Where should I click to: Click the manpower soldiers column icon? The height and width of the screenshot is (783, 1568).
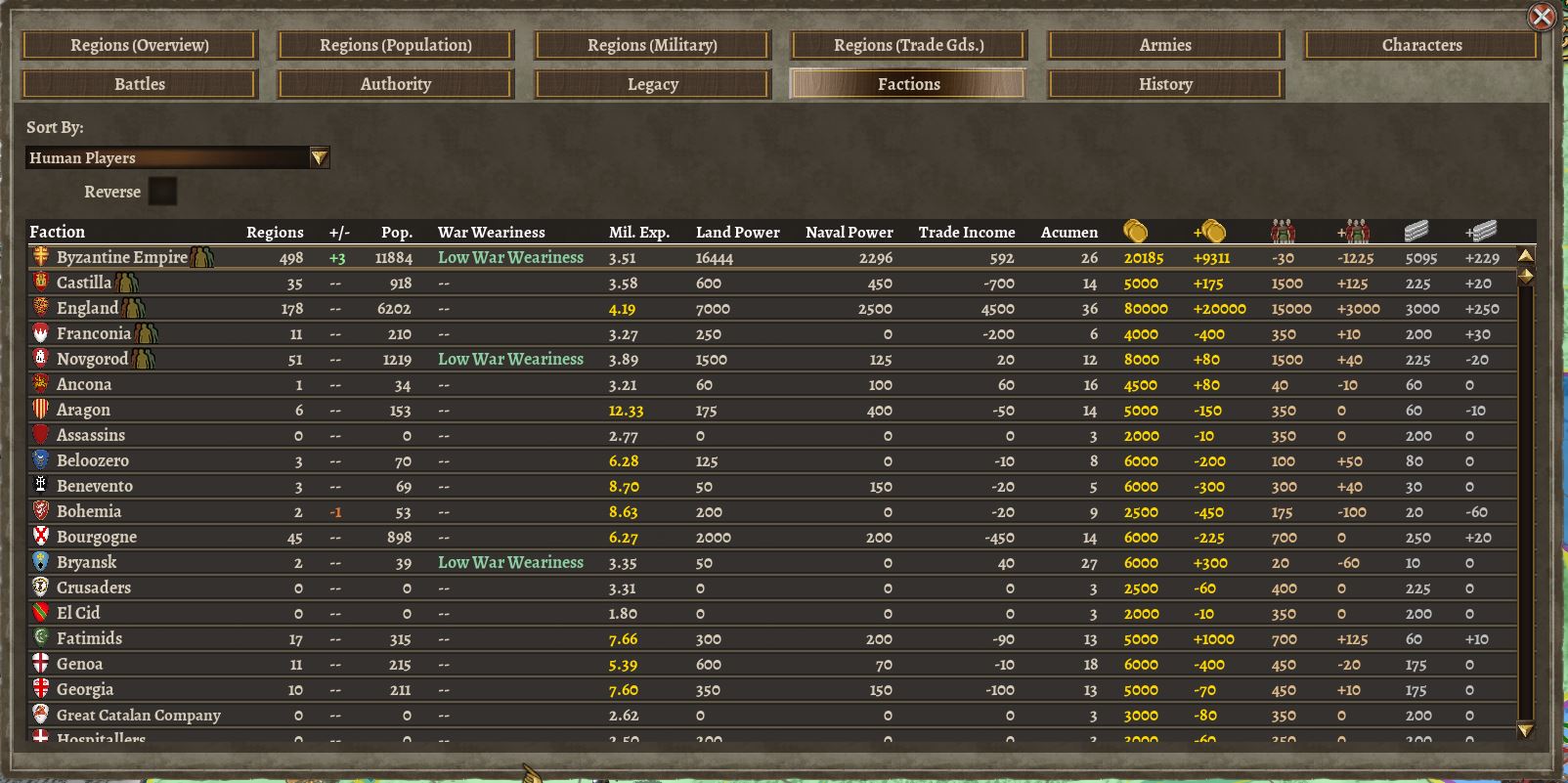tap(1283, 232)
